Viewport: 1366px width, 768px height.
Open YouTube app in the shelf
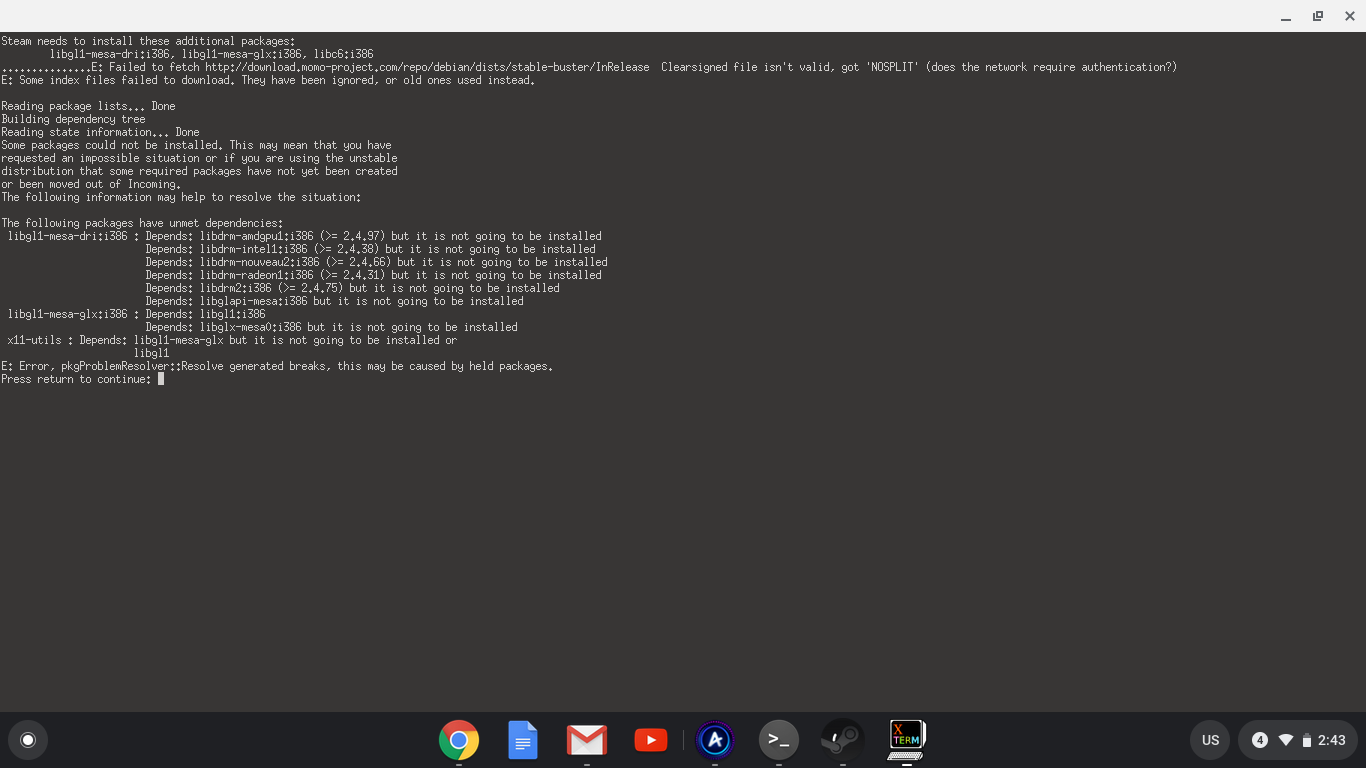651,740
